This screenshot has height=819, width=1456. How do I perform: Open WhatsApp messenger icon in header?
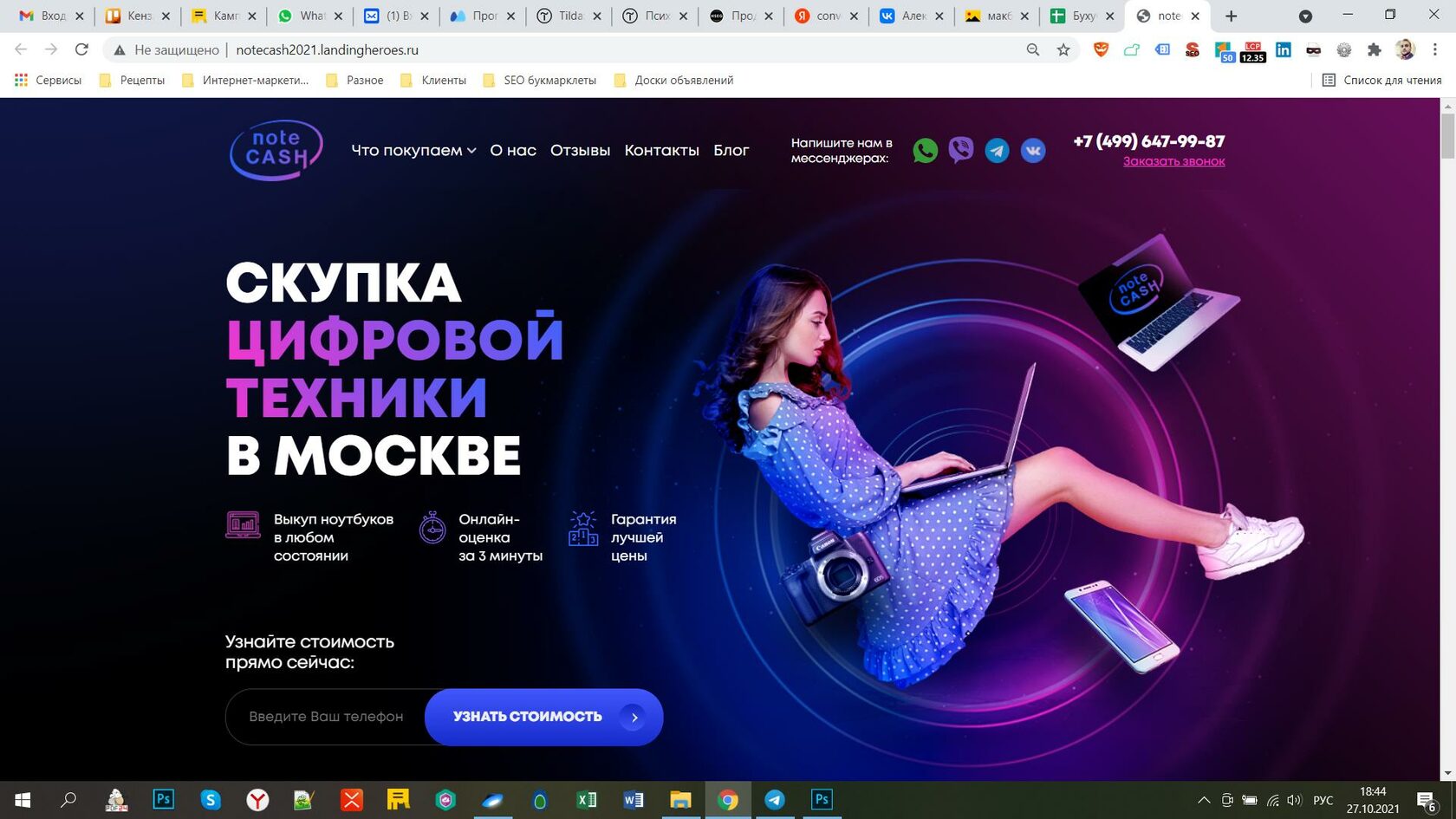tap(925, 151)
